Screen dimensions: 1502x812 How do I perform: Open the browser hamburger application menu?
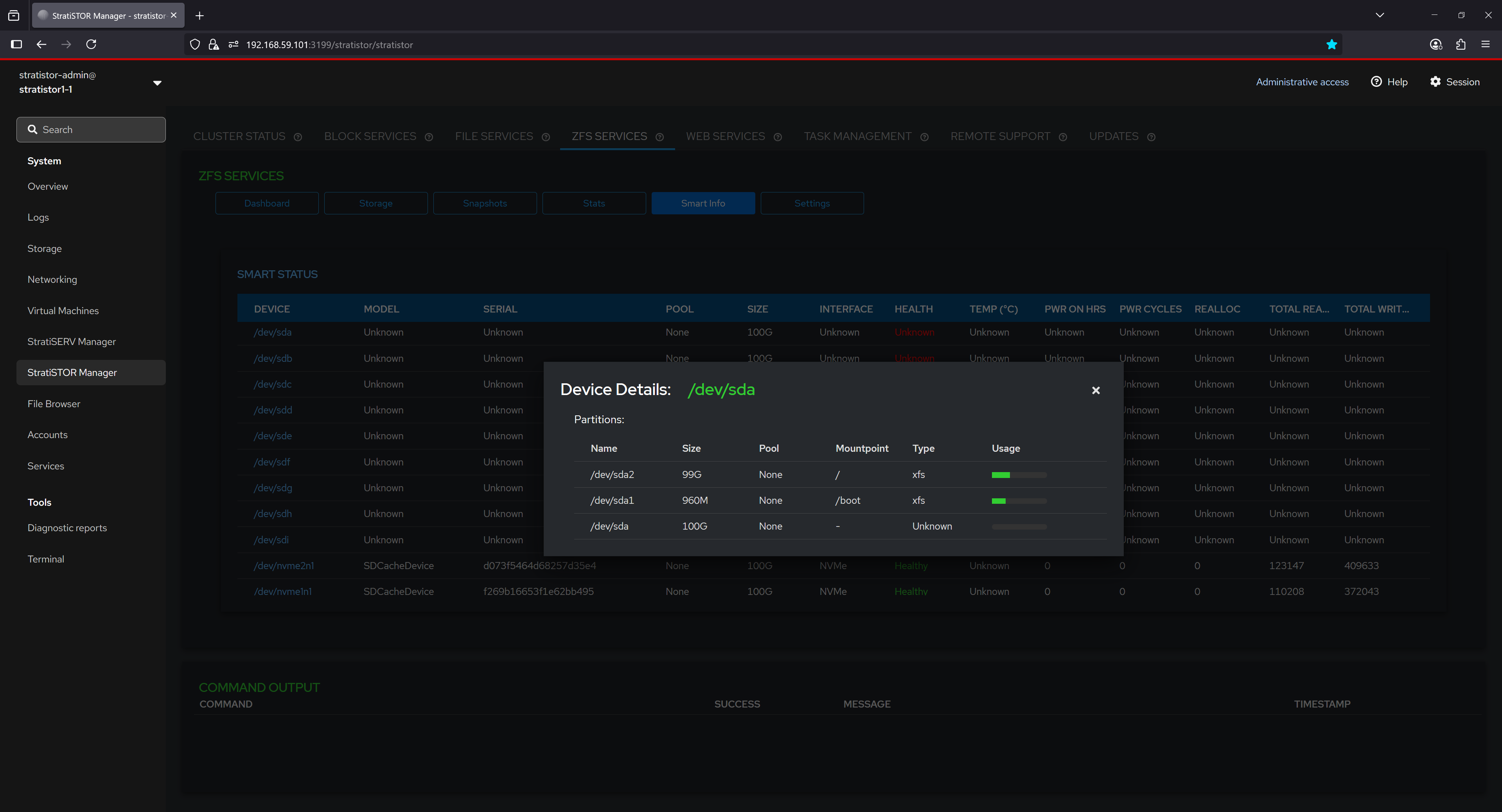[x=1485, y=45]
